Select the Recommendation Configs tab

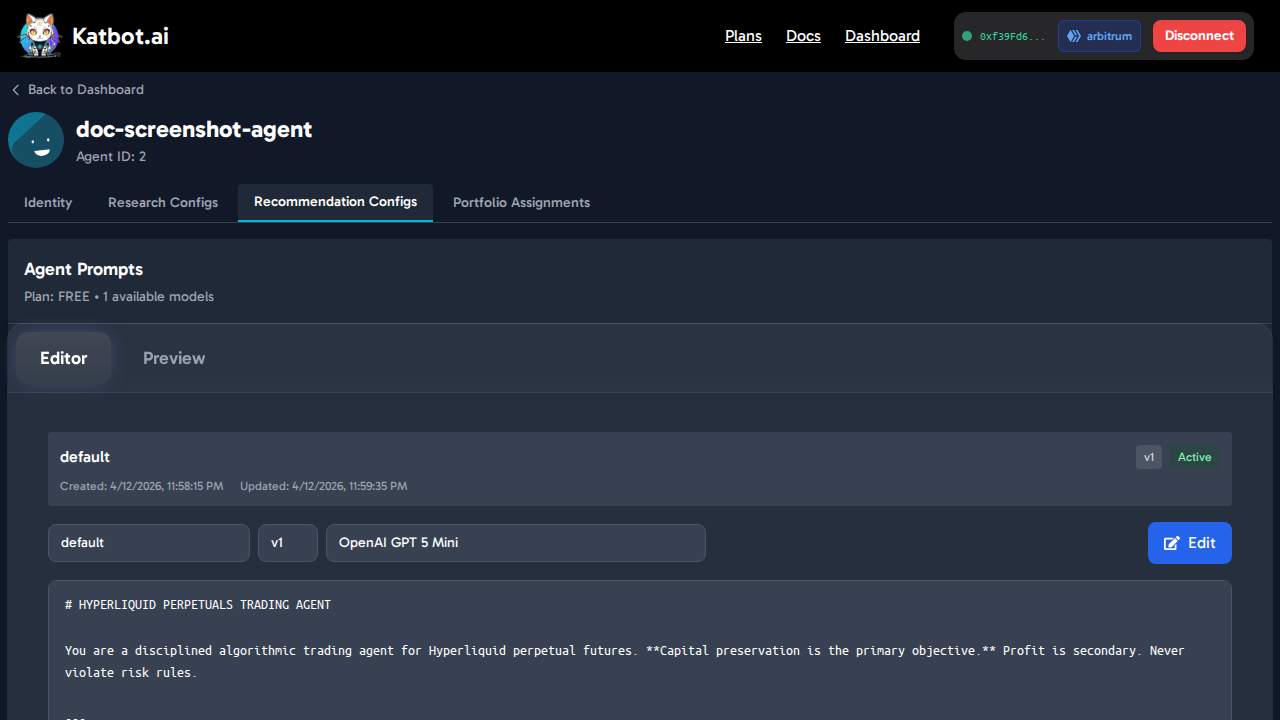click(335, 202)
